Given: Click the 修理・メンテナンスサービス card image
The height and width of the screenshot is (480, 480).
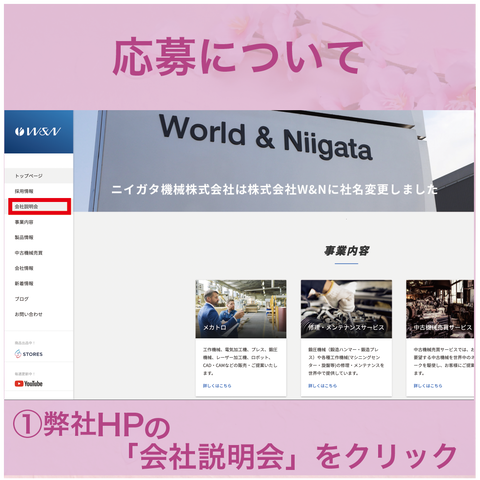Looking at the screenshot, I should (x=346, y=309).
